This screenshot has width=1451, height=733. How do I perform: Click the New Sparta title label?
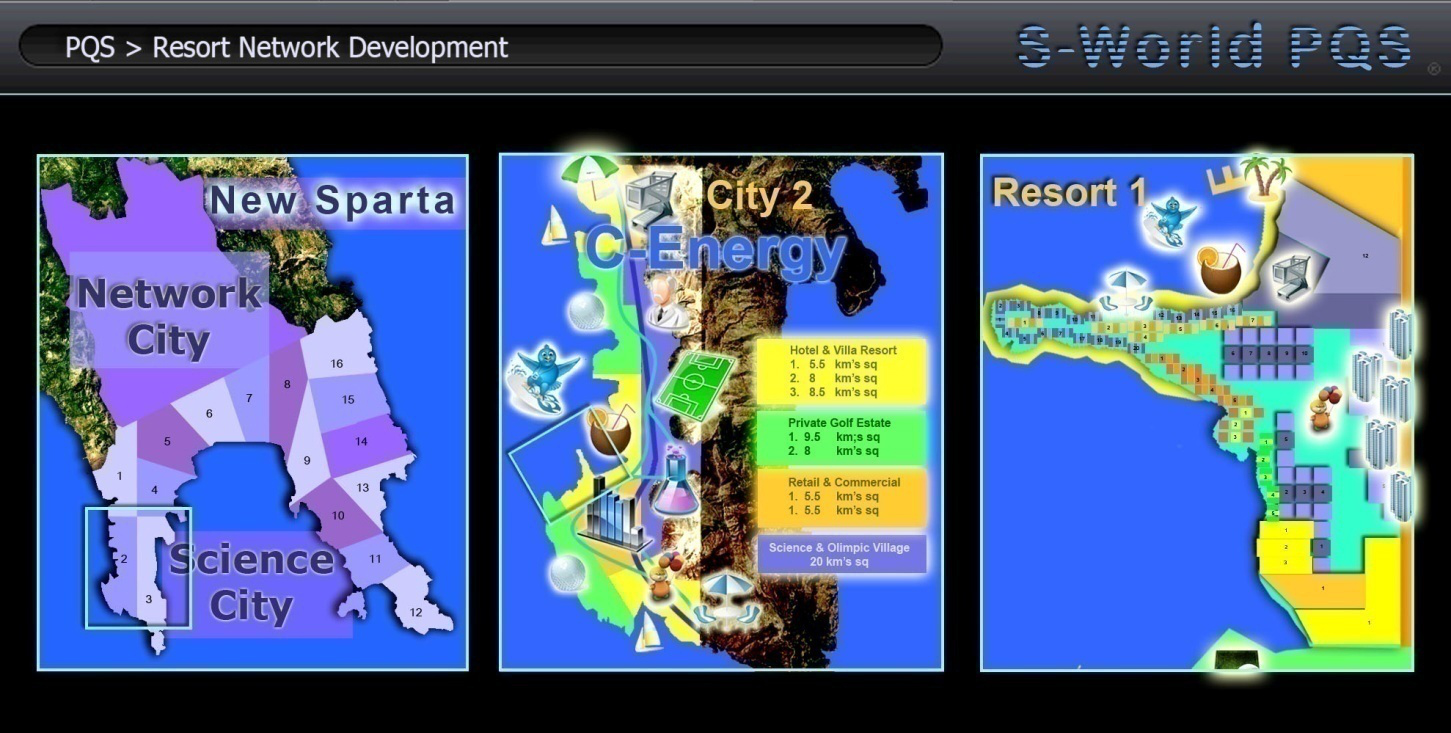pos(333,201)
